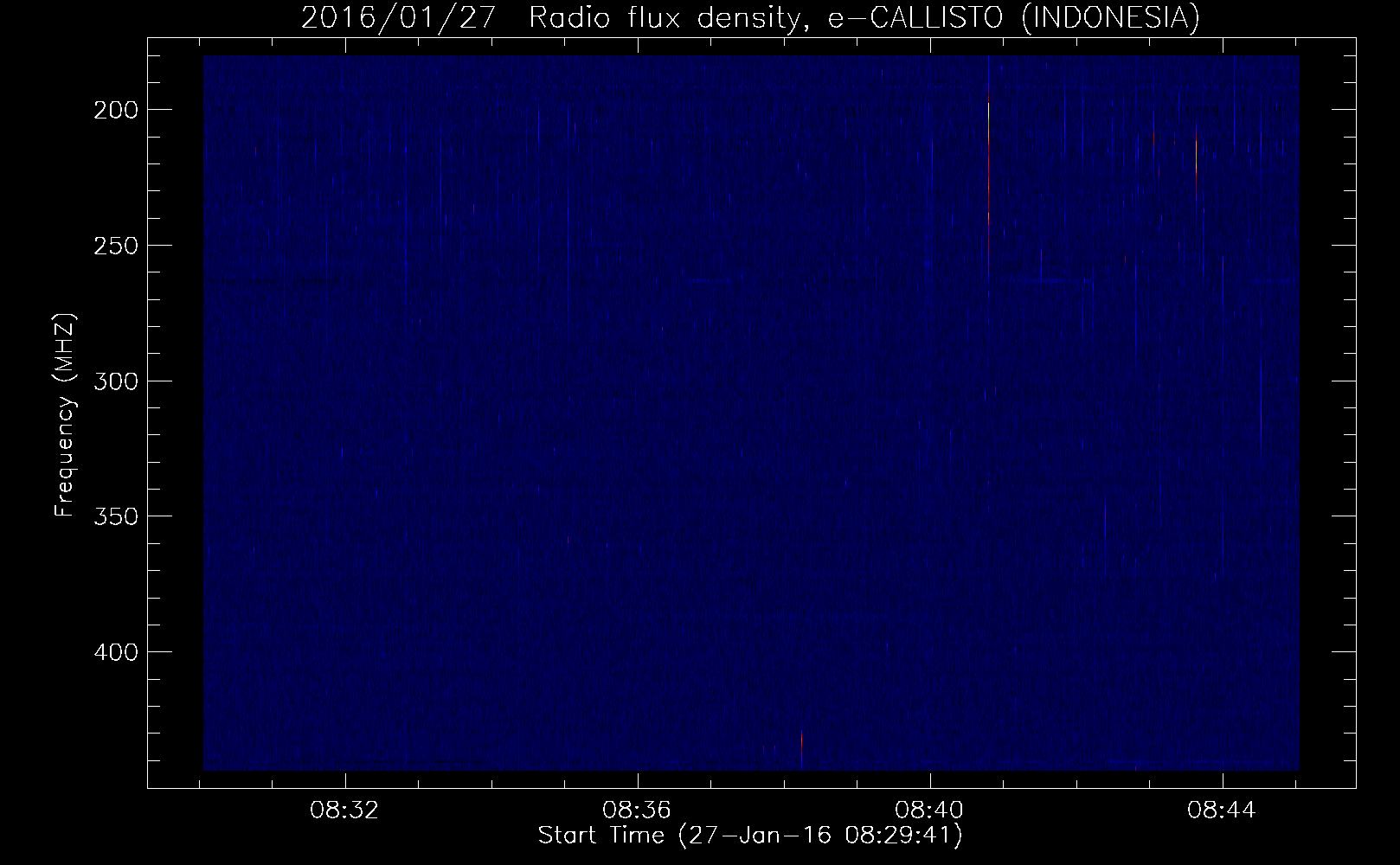This screenshot has width=1400, height=865.
Task: Click the 08:32 time tick label
Action: pyautogui.click(x=346, y=811)
